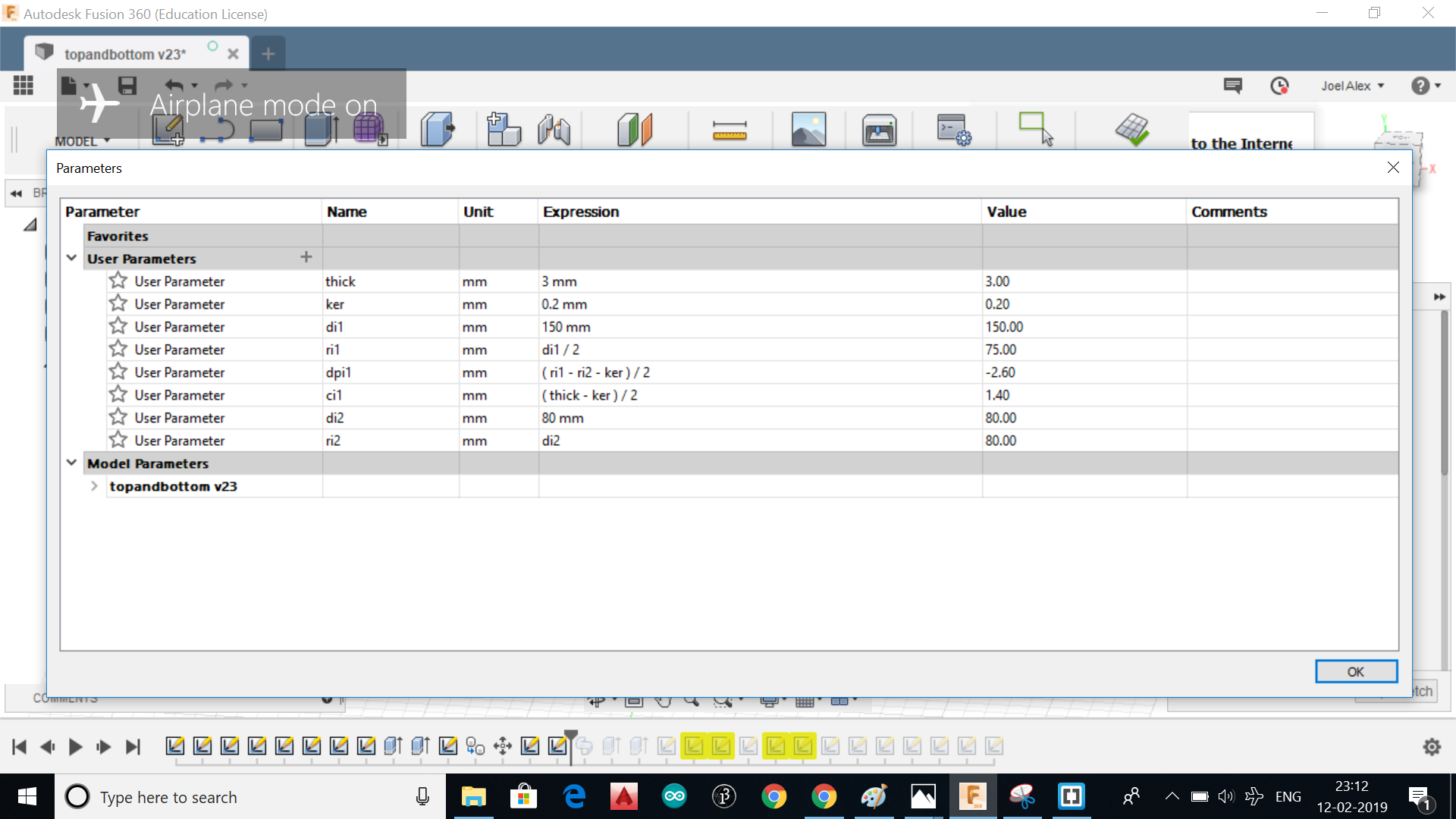This screenshot has height=819, width=1456.
Task: Click the timeline play button
Action: click(x=75, y=747)
